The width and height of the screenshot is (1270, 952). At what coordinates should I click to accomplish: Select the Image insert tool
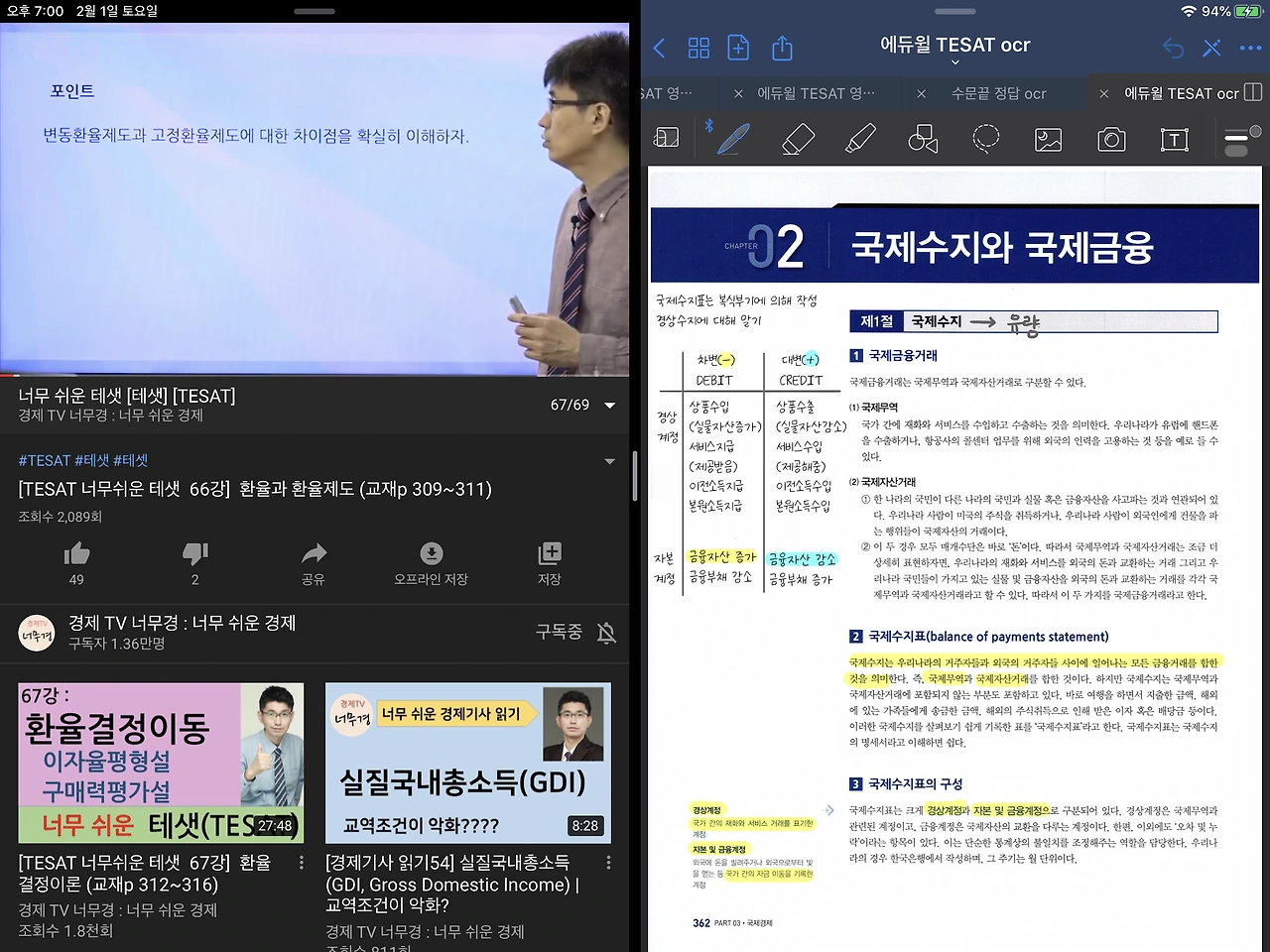click(x=1049, y=140)
